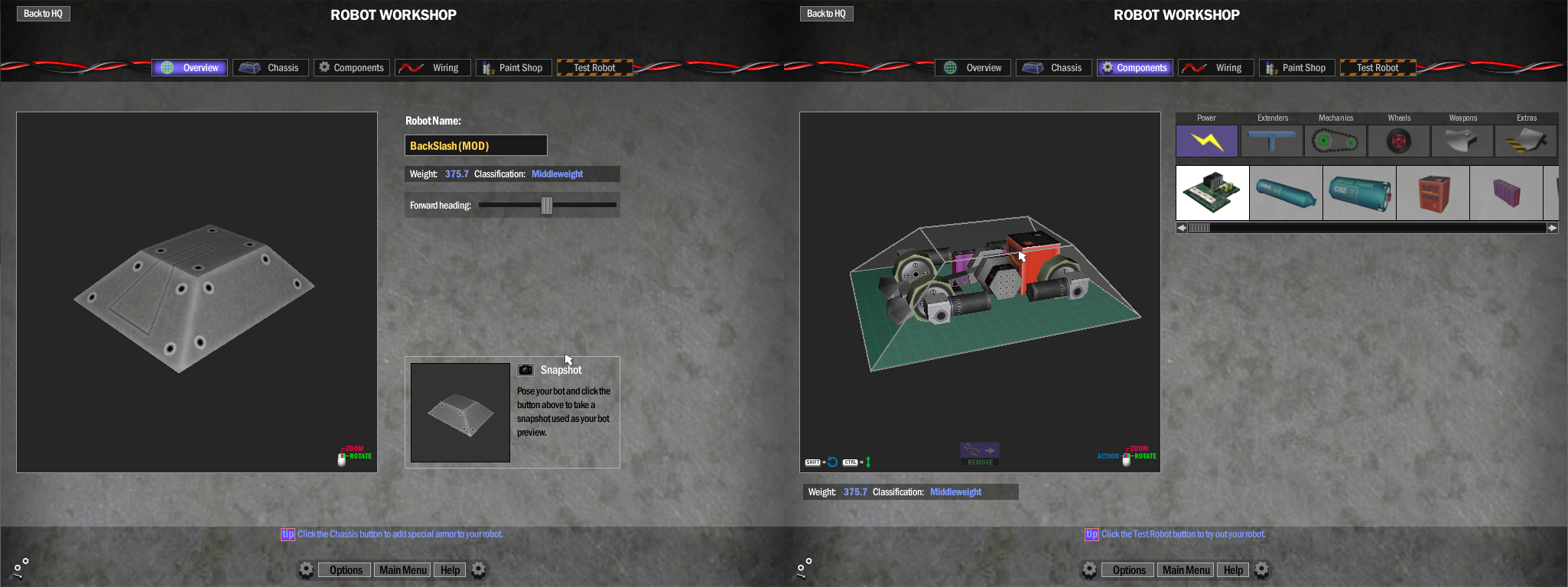
Task: Click the Forward heading slider handle
Action: [547, 205]
